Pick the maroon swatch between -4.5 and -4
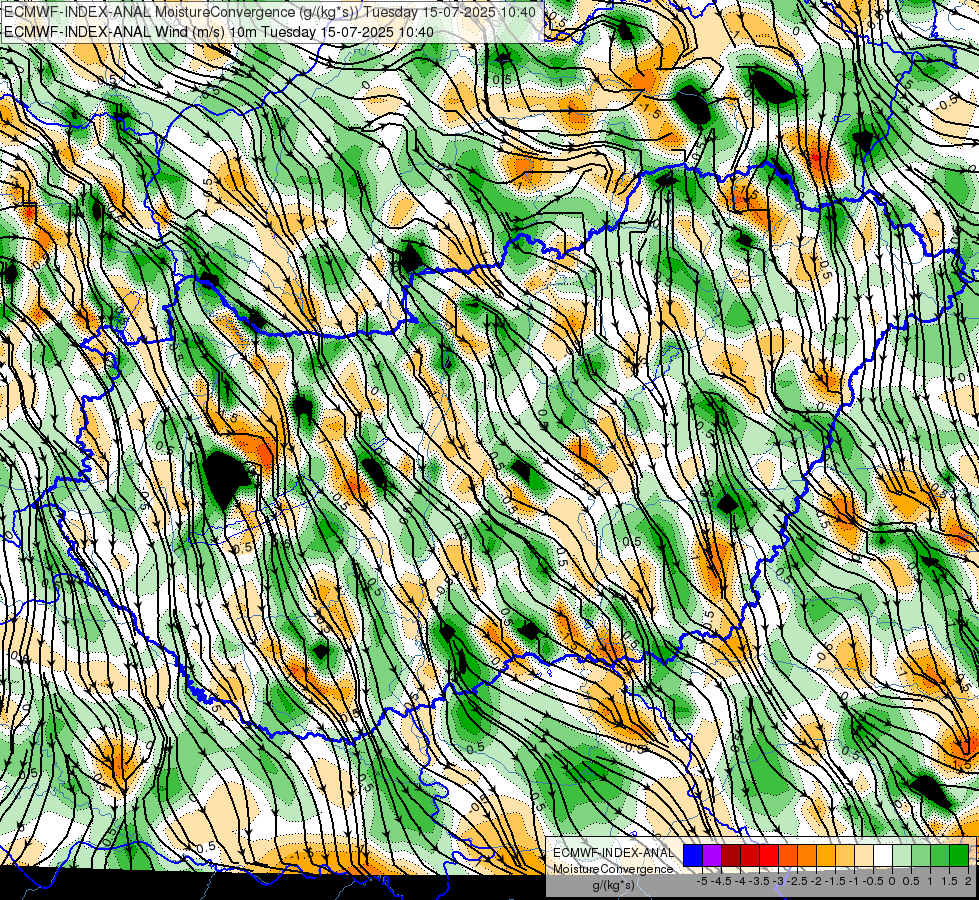The width and height of the screenshot is (979, 900). click(x=731, y=856)
